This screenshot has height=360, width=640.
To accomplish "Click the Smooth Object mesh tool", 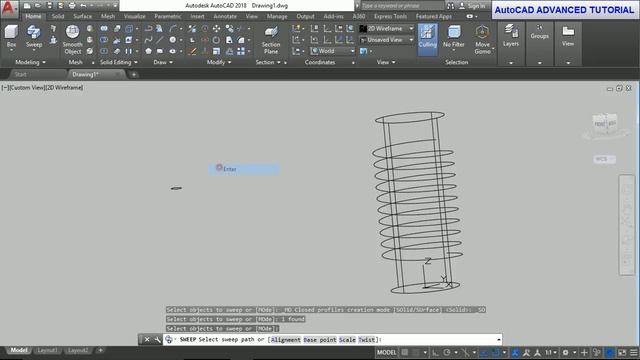I will (73, 40).
